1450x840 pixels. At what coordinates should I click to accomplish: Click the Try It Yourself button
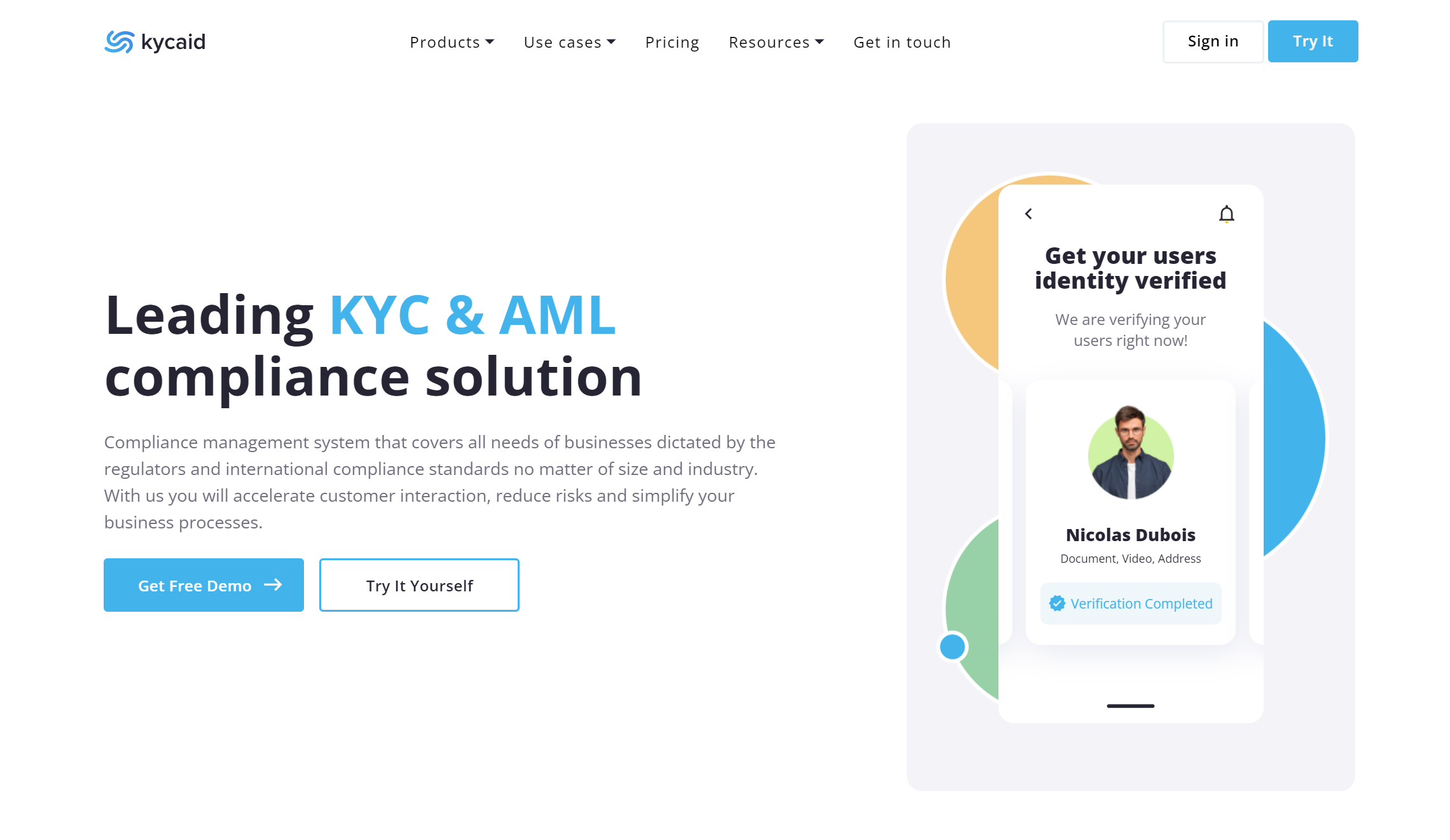click(419, 585)
